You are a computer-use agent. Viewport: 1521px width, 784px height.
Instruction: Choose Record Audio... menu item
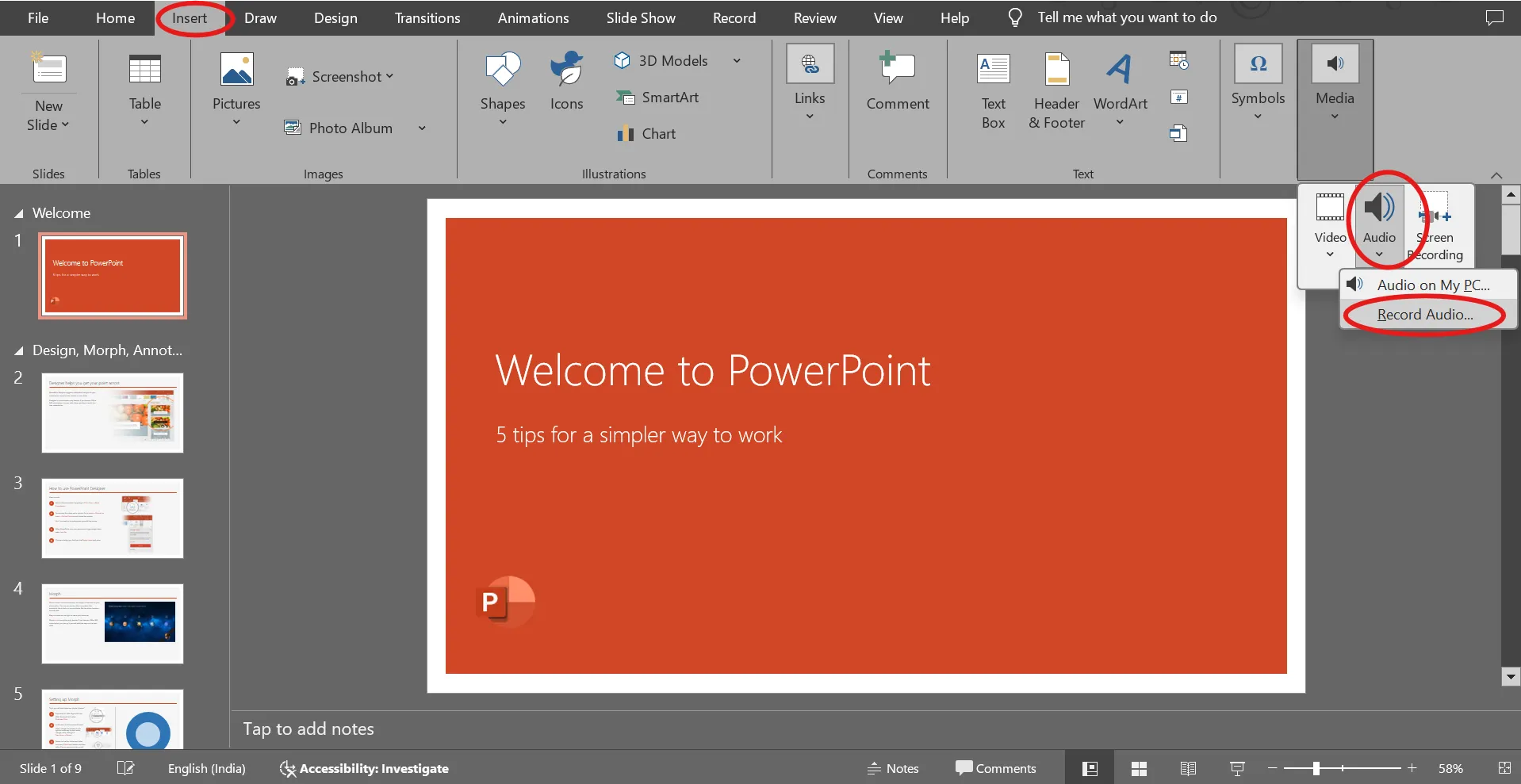click(x=1428, y=315)
